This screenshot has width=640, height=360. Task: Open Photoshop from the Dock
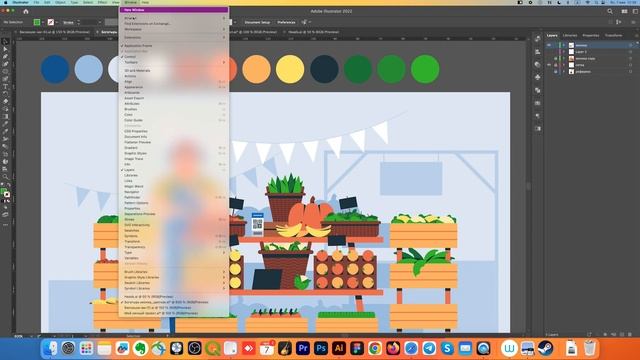point(321,348)
